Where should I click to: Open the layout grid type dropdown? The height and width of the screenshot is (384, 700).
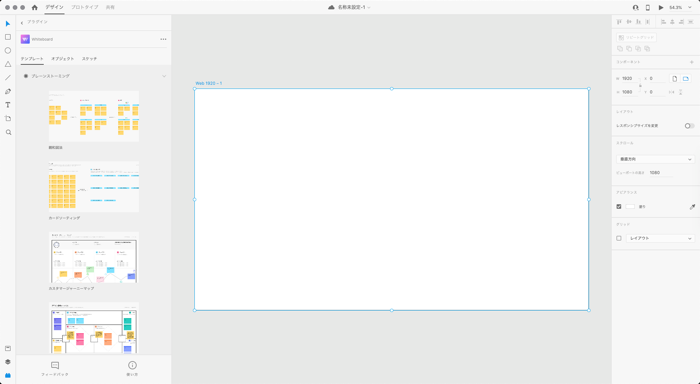click(x=660, y=238)
